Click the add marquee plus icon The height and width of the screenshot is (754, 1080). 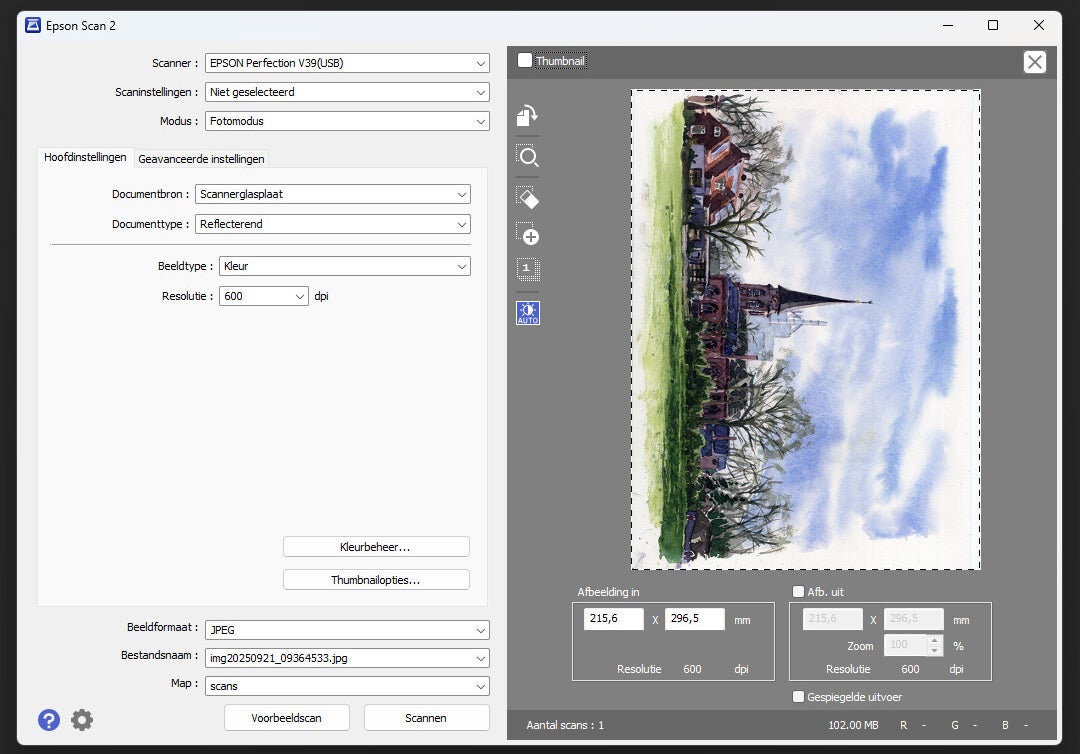click(527, 234)
